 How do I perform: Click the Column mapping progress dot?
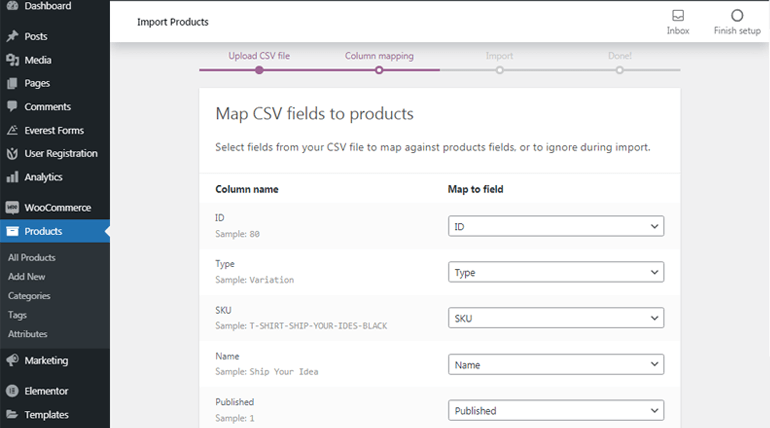[379, 70]
